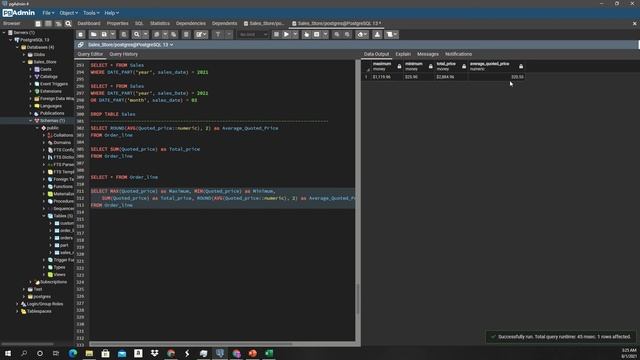
Task: Click the Copy icon in query toolbar
Action: click(156, 35)
